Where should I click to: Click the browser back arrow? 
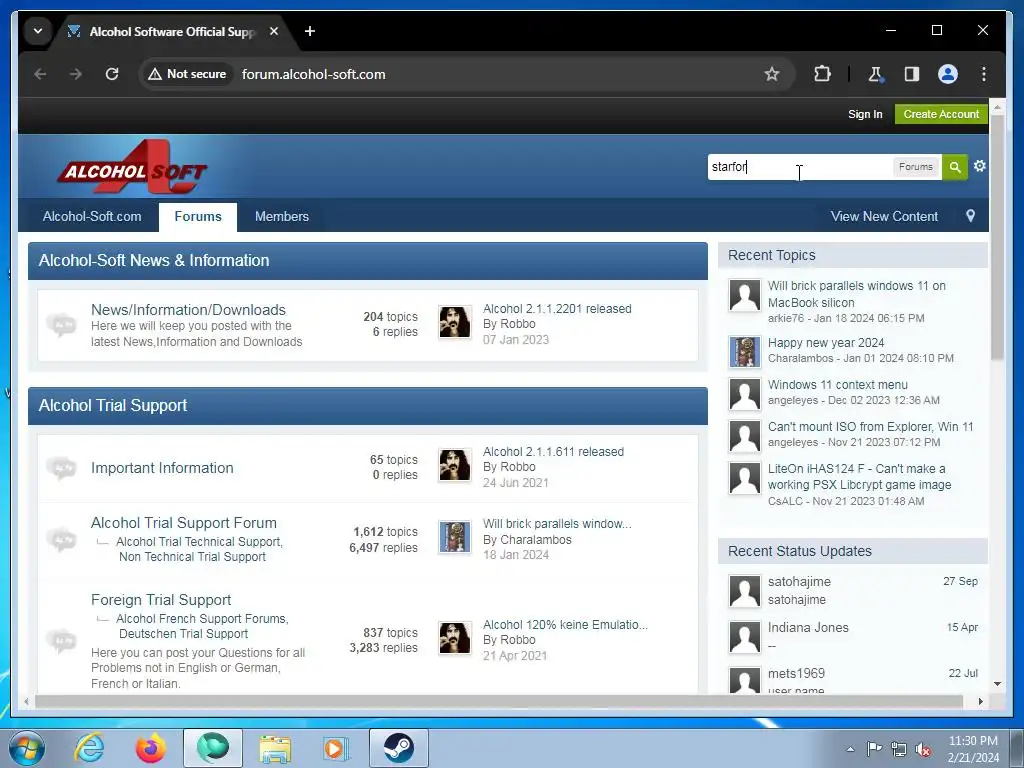click(x=40, y=74)
